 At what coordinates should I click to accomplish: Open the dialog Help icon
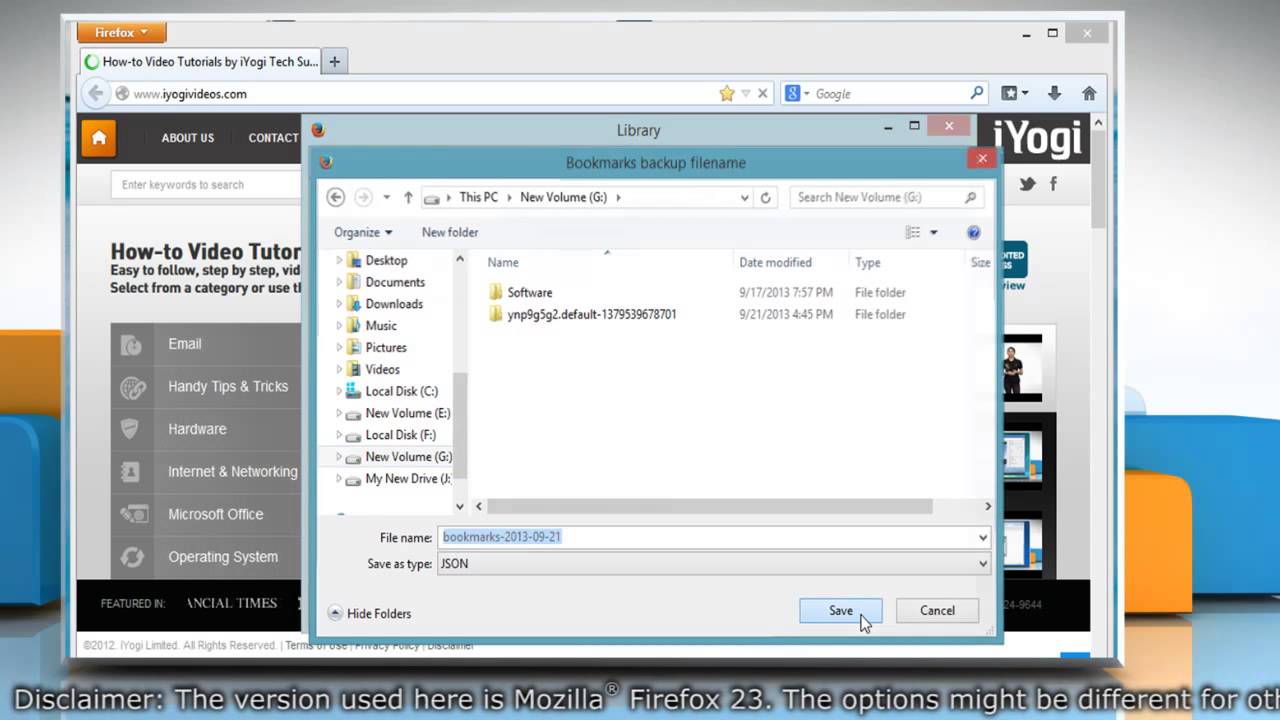coord(974,232)
